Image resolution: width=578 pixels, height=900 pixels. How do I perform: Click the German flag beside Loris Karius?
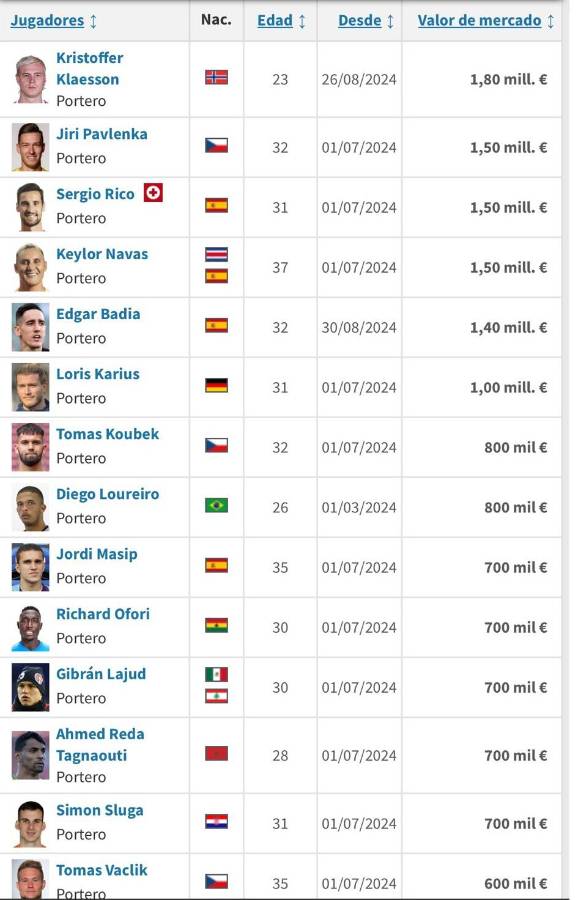217,387
